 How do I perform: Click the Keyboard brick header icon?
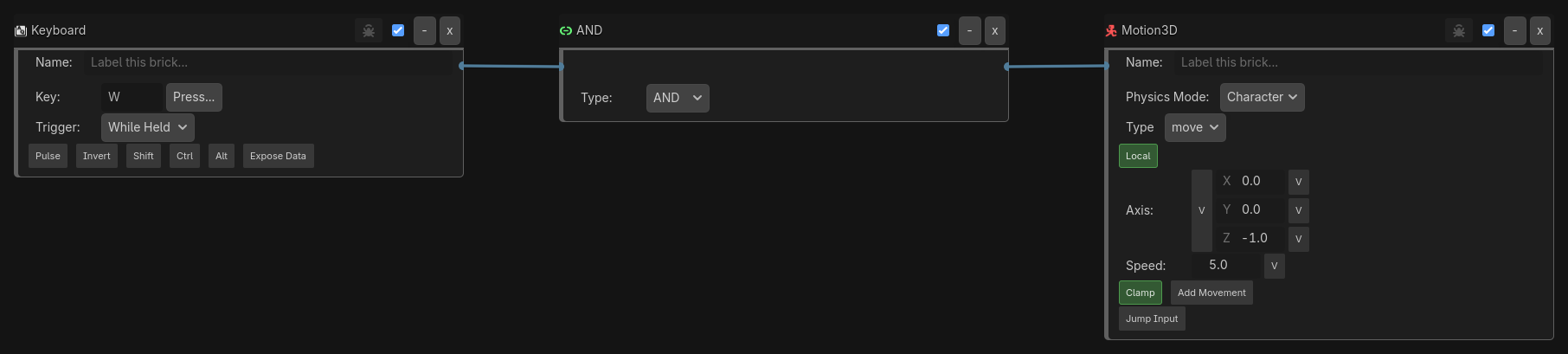point(21,30)
